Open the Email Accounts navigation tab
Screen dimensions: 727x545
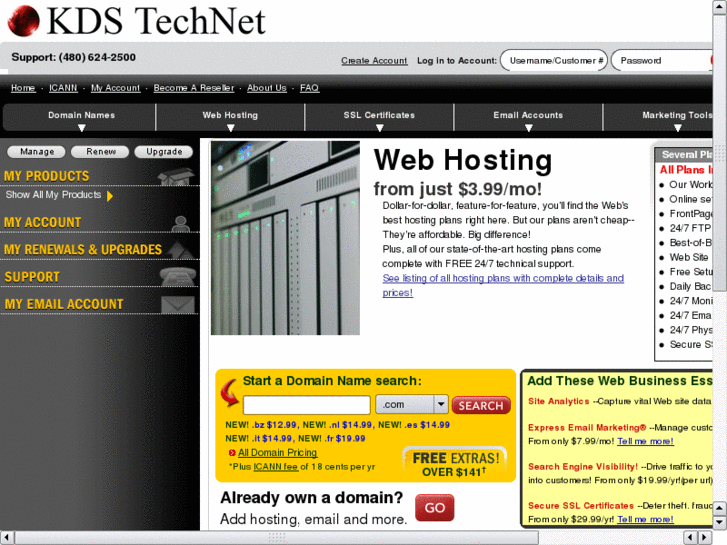coord(528,117)
